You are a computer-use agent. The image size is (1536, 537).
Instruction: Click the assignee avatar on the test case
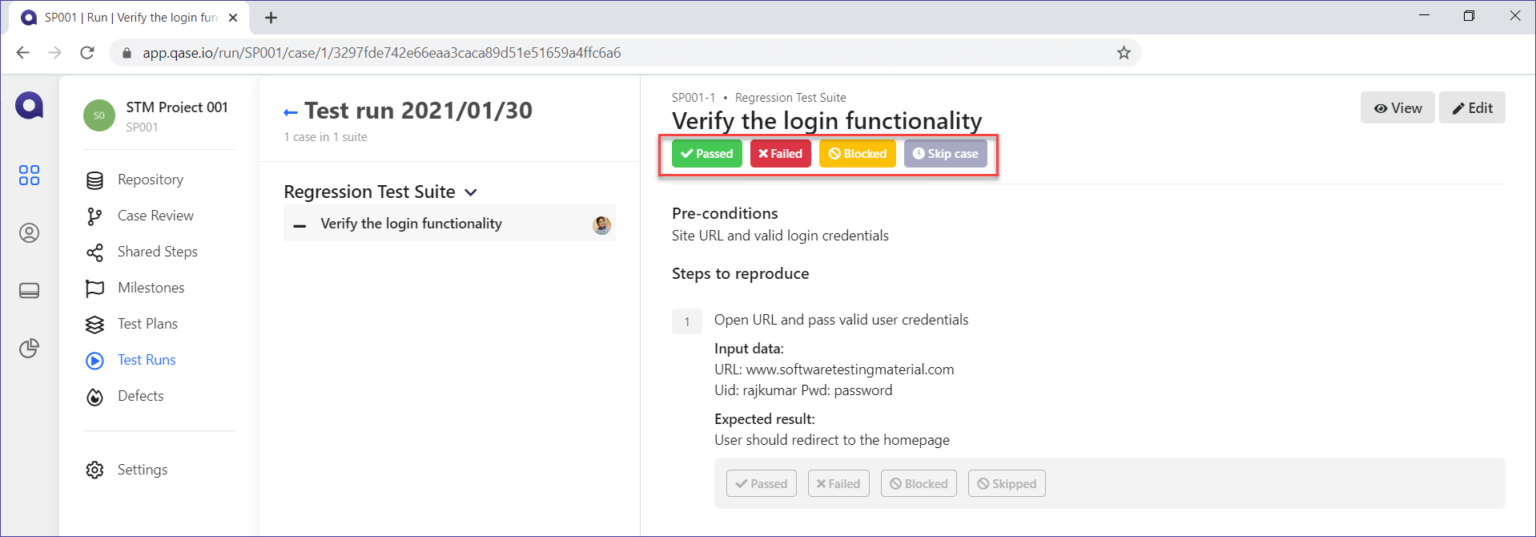601,225
